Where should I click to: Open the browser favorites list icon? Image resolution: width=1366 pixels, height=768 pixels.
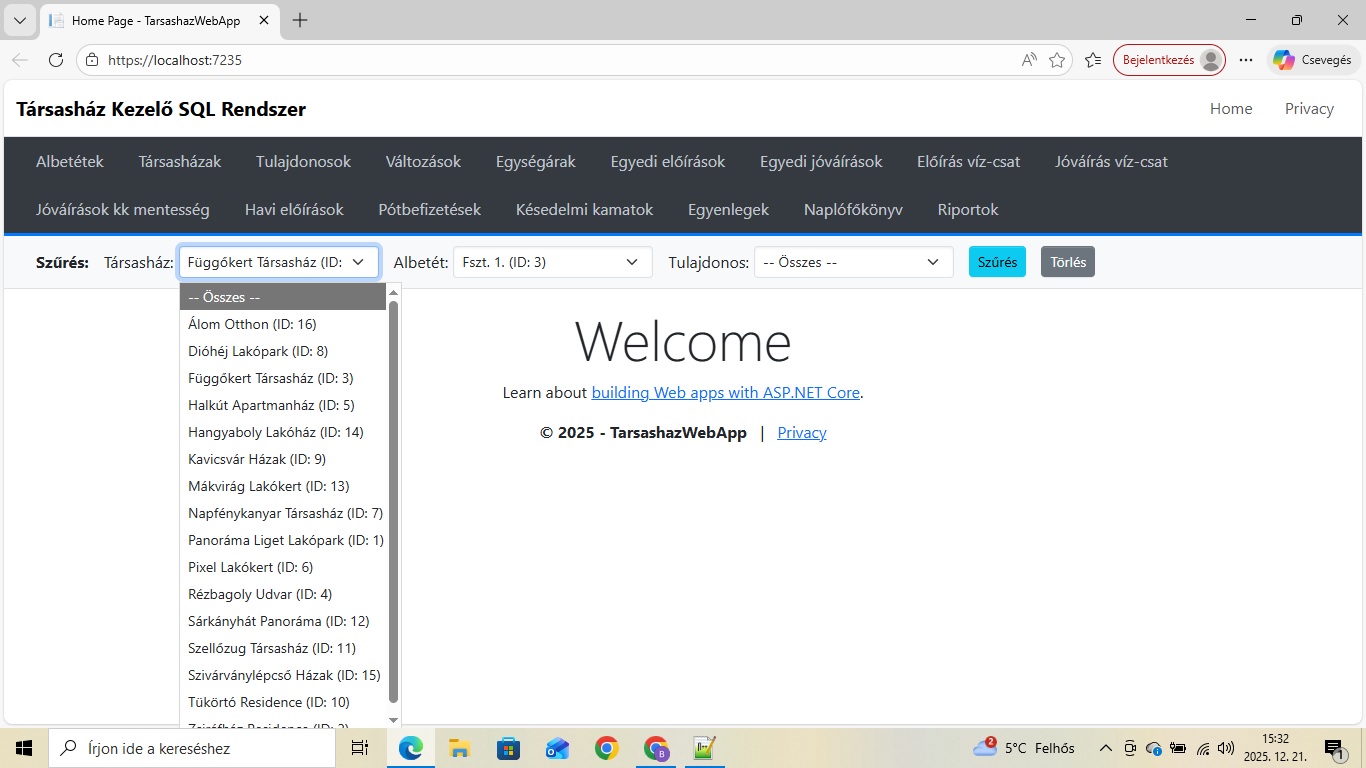(x=1093, y=60)
